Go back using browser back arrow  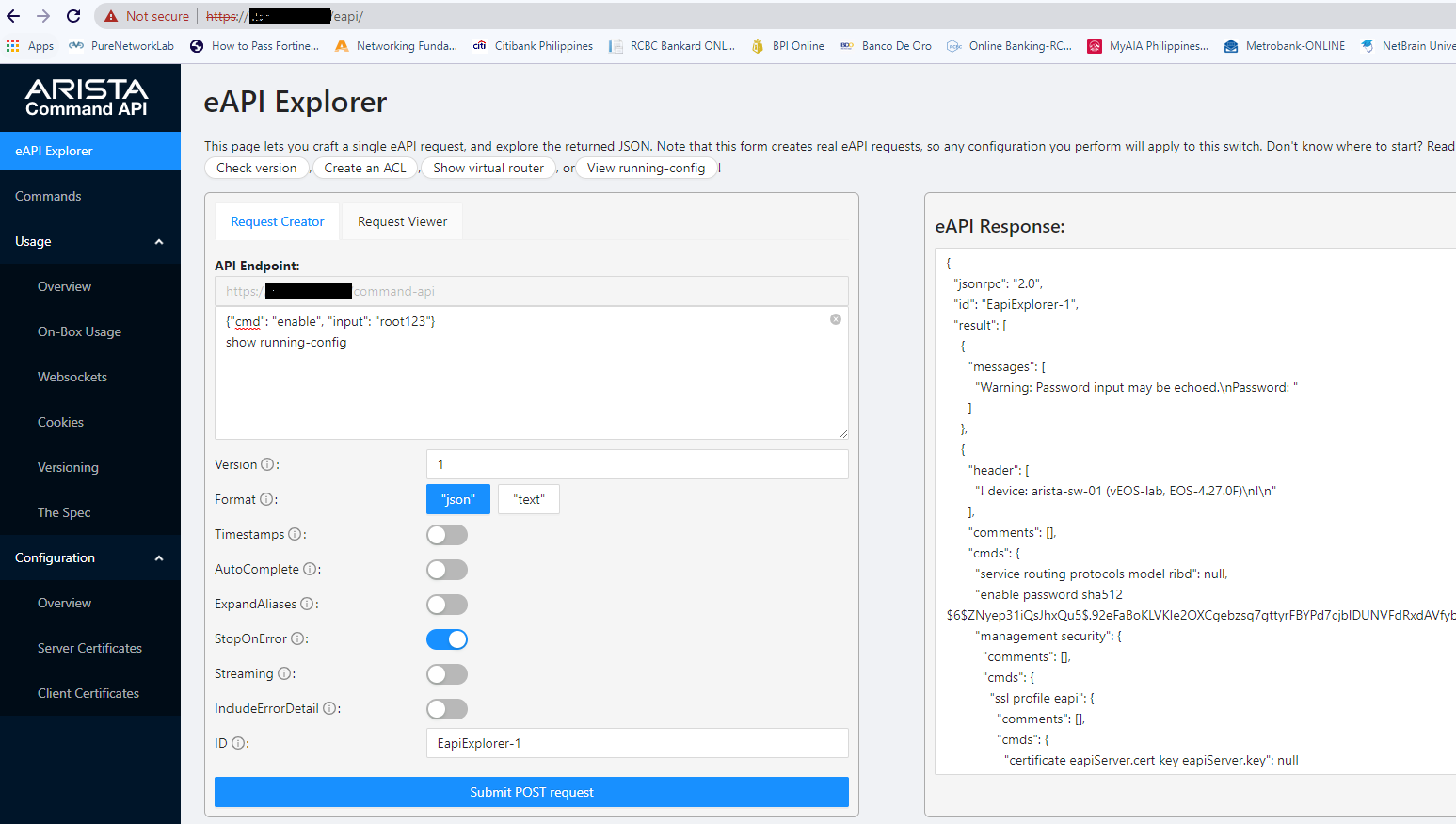[x=13, y=16]
